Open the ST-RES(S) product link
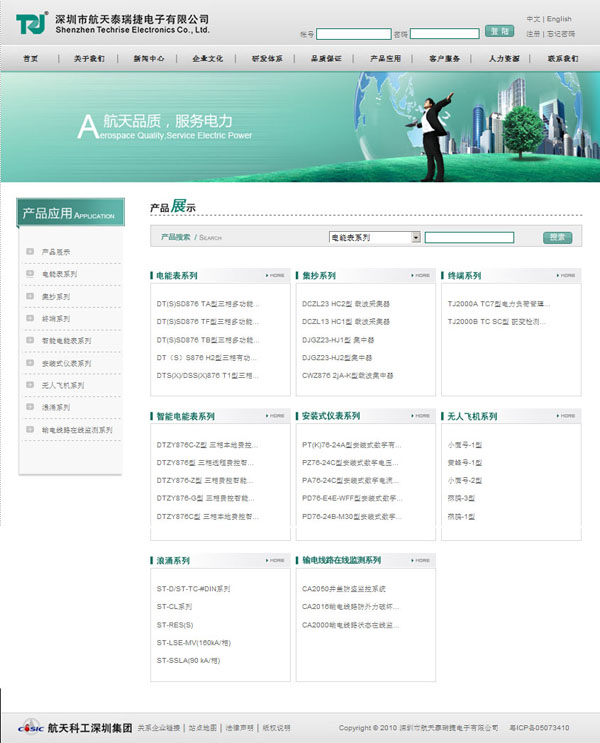 [x=175, y=625]
